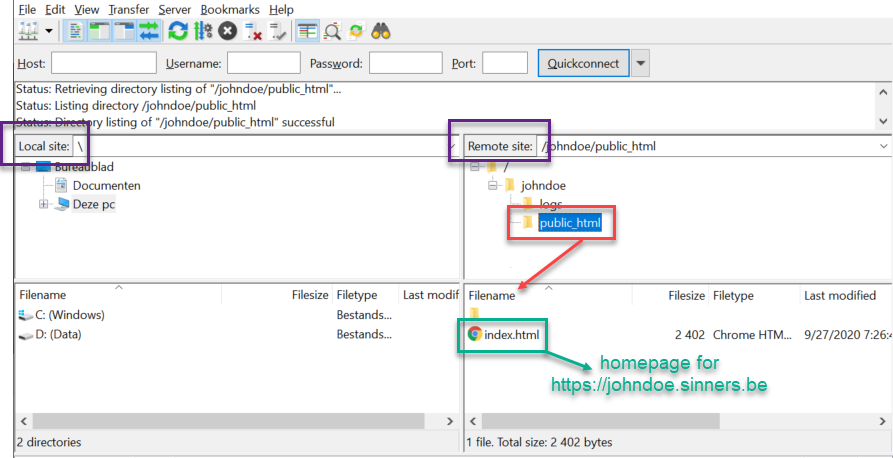Click the Quickconnect button
The image size is (893, 458).
coord(584,64)
